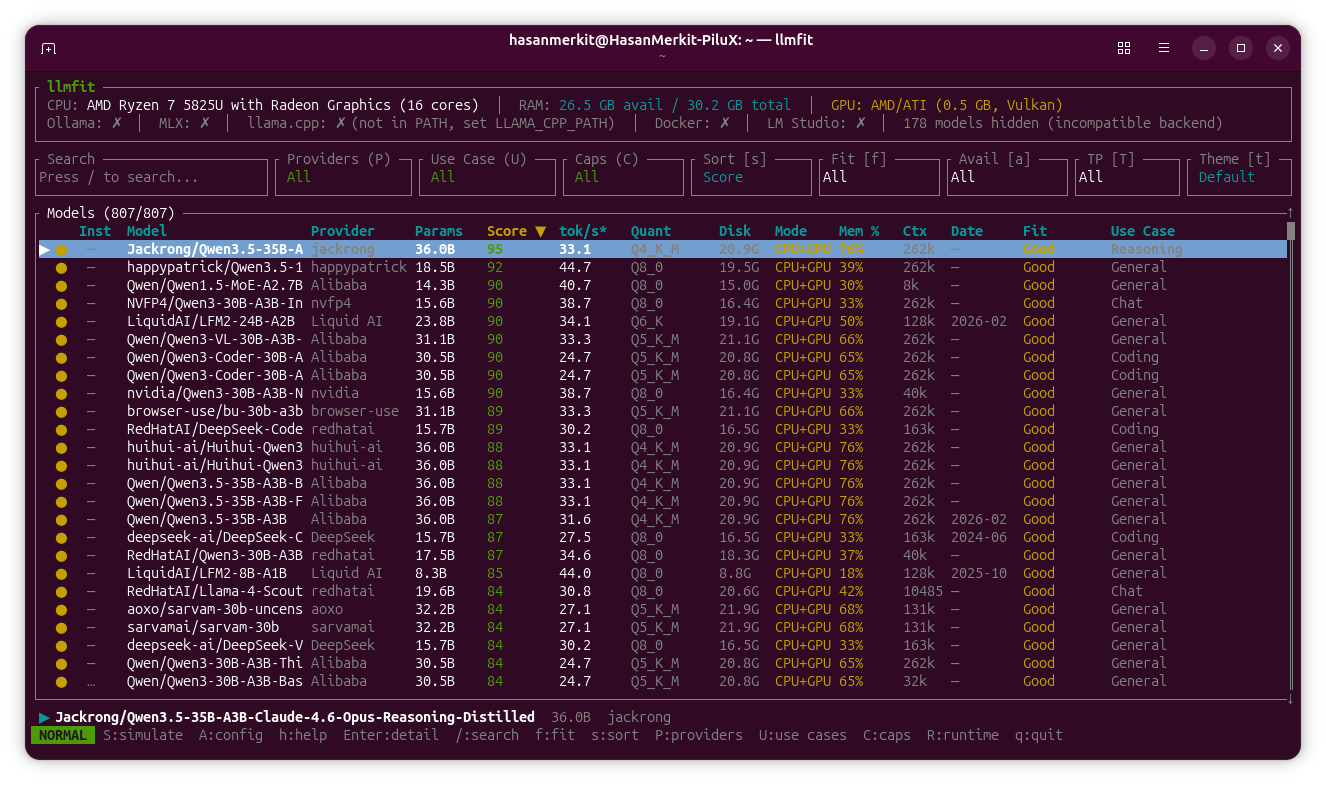Open the terminal hamburger menu

1164,48
